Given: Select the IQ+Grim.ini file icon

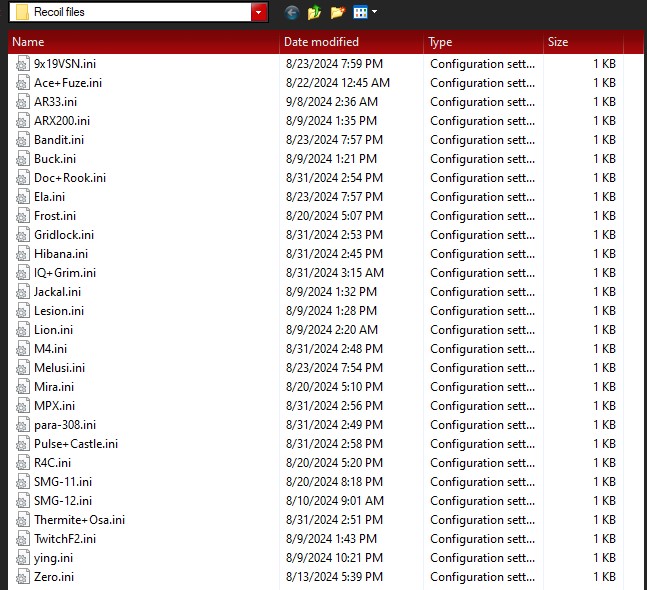Looking at the screenshot, I should pos(23,272).
